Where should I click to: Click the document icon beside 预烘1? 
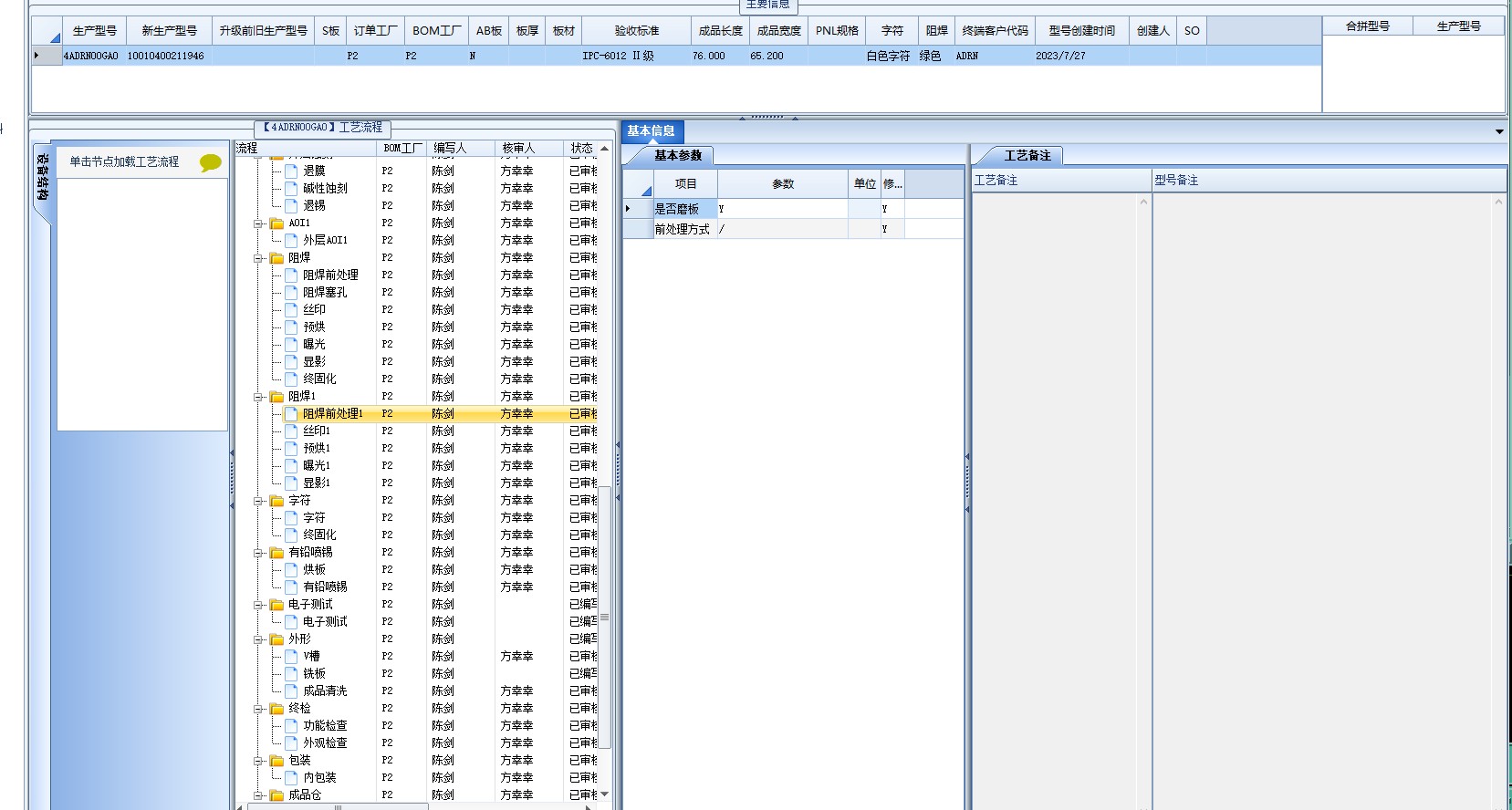coord(292,448)
